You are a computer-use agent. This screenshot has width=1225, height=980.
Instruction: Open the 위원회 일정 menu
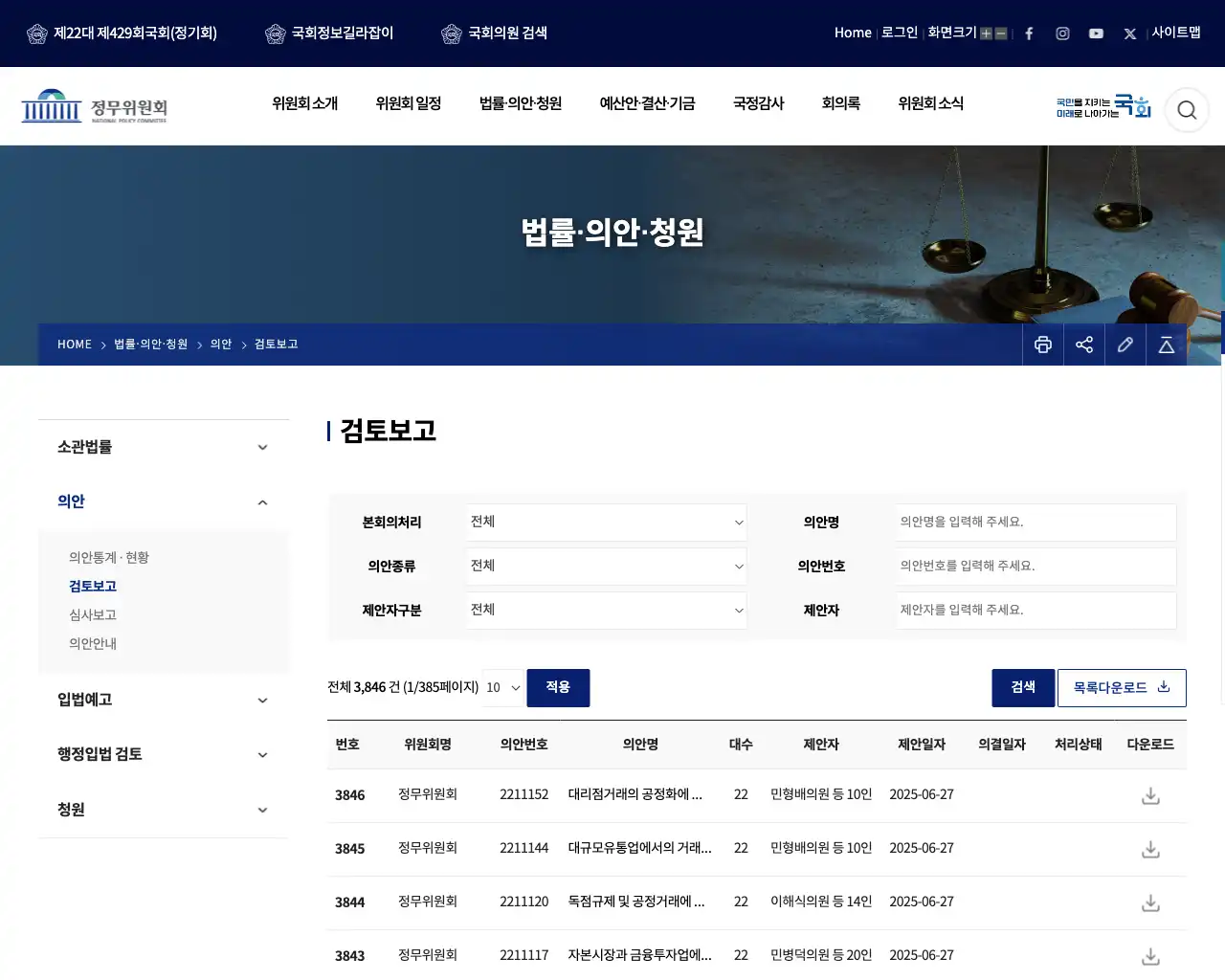(x=409, y=103)
